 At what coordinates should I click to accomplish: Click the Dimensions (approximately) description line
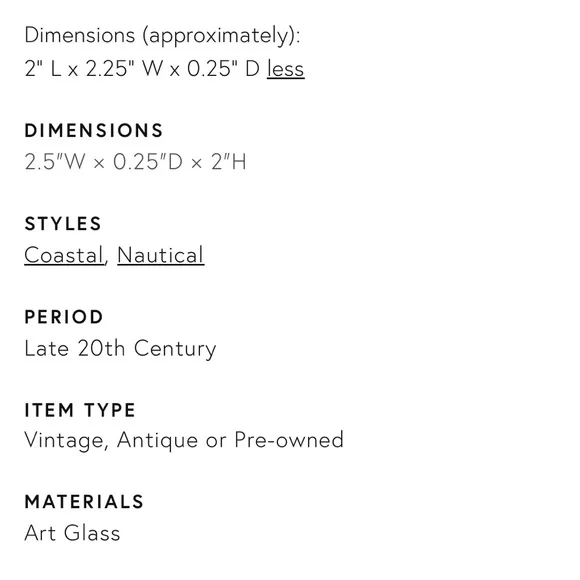(x=162, y=36)
